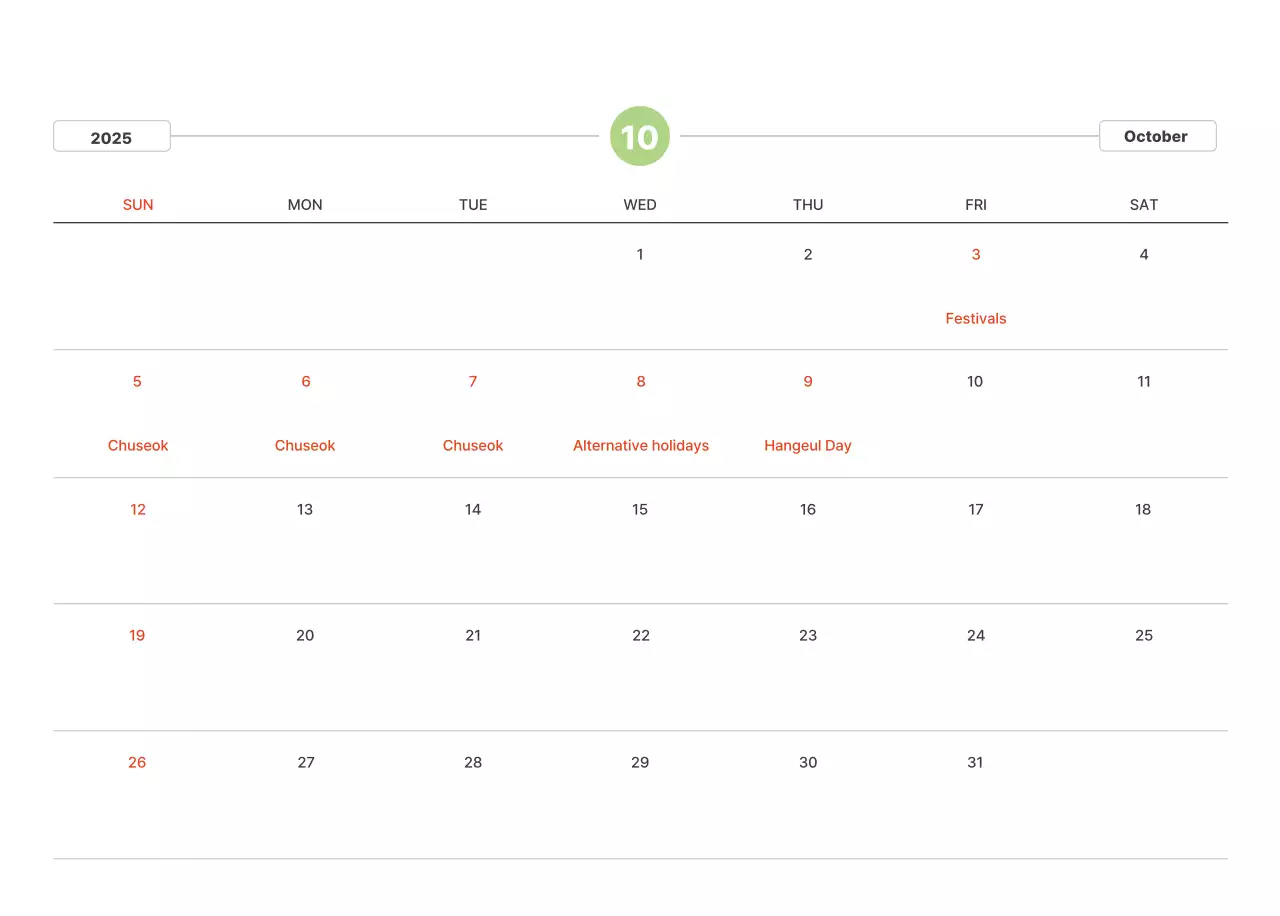
Task: Click the green month 10 circle
Action: pos(640,136)
